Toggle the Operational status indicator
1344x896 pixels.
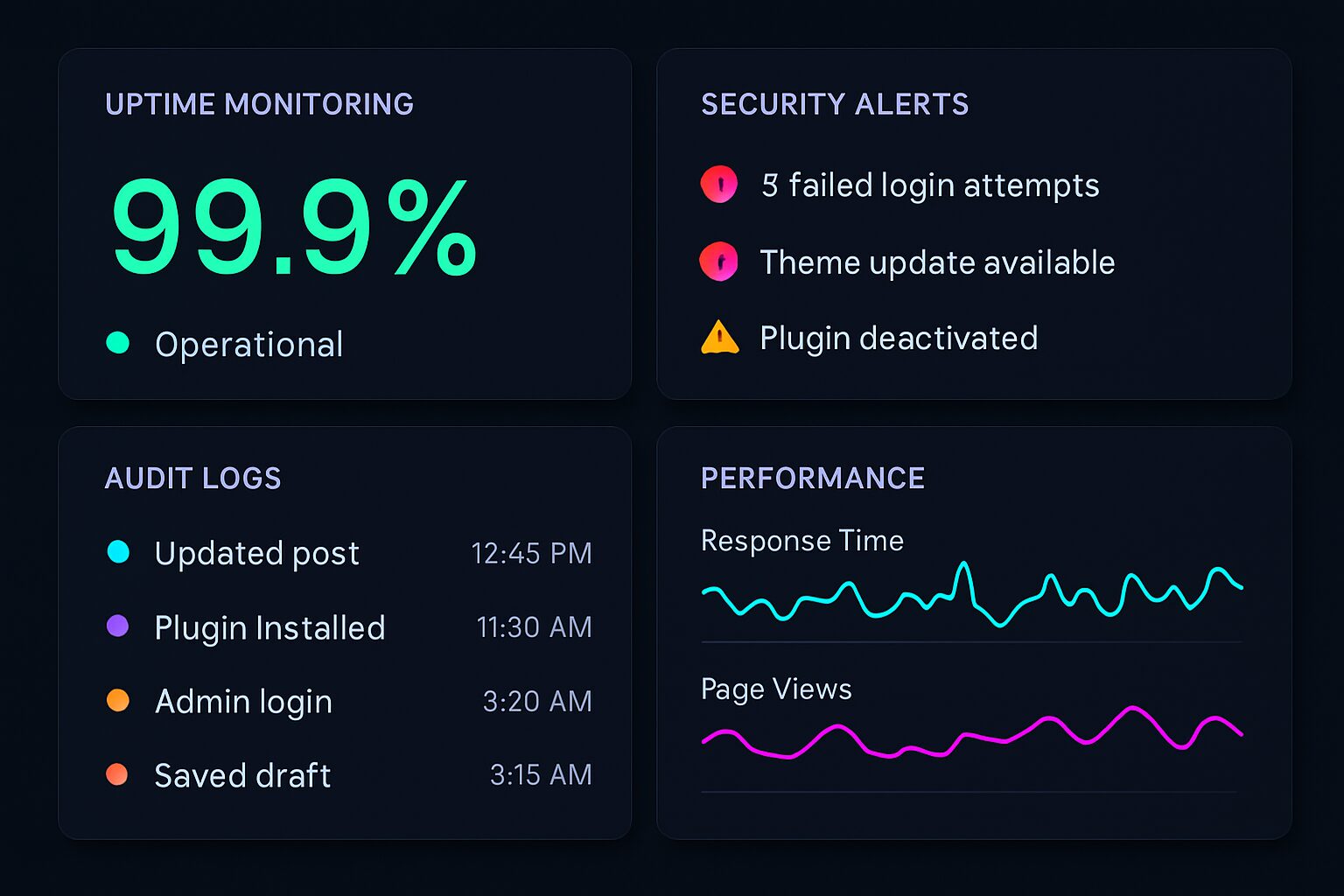[120, 343]
